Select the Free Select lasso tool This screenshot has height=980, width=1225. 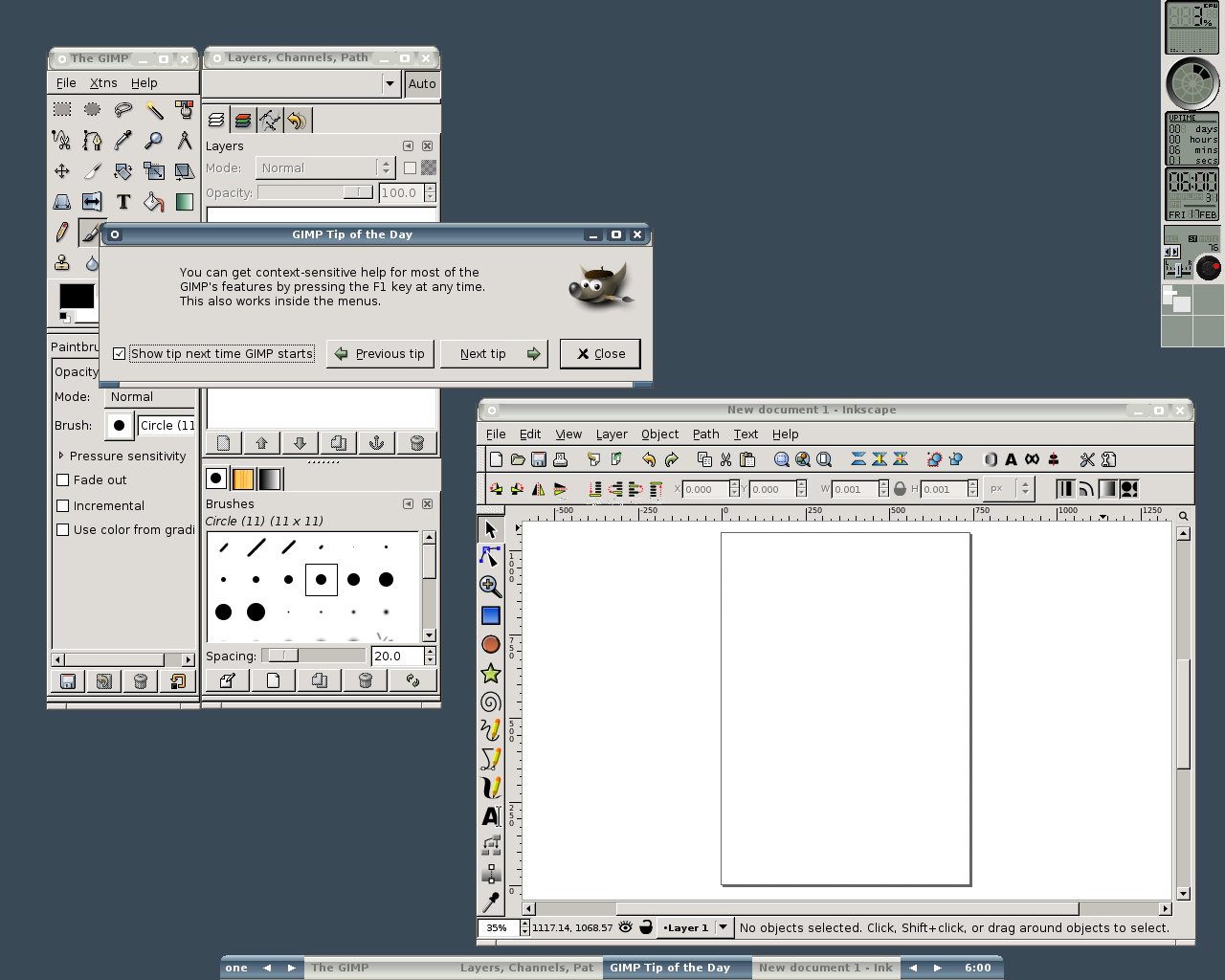(x=123, y=110)
